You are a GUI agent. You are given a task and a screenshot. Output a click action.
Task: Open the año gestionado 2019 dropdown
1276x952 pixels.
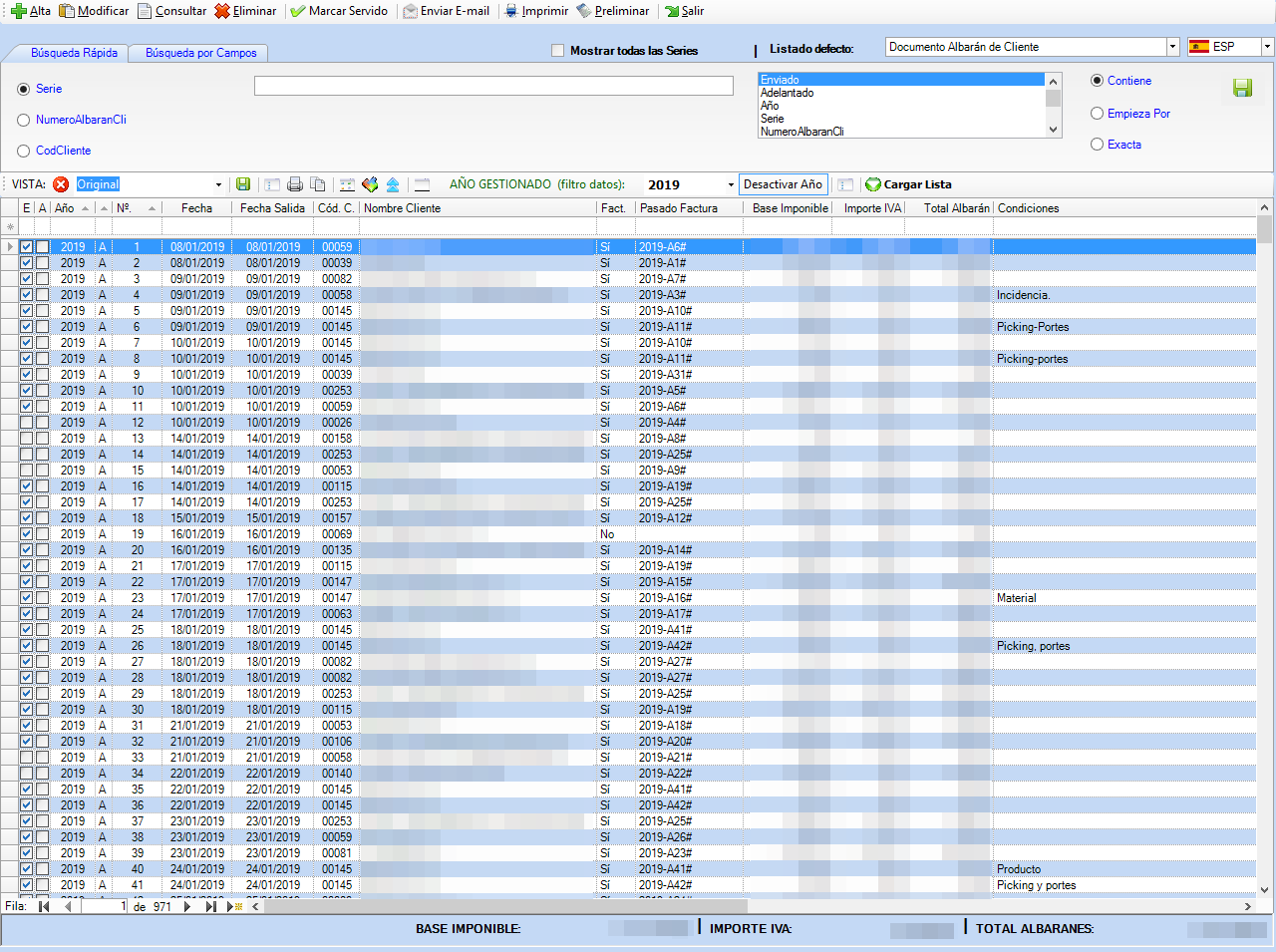[x=731, y=184]
